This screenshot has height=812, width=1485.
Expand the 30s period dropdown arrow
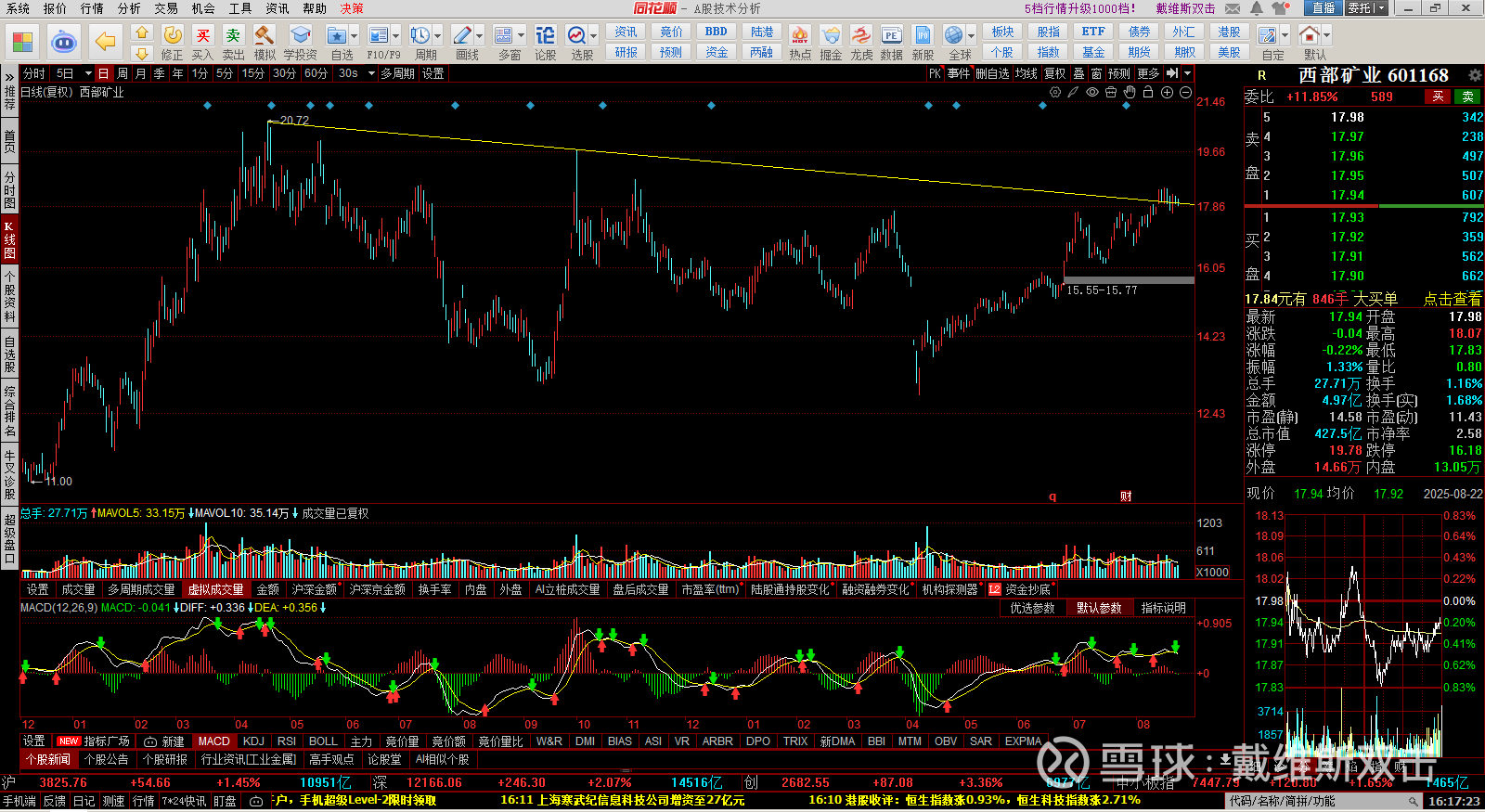(371, 73)
